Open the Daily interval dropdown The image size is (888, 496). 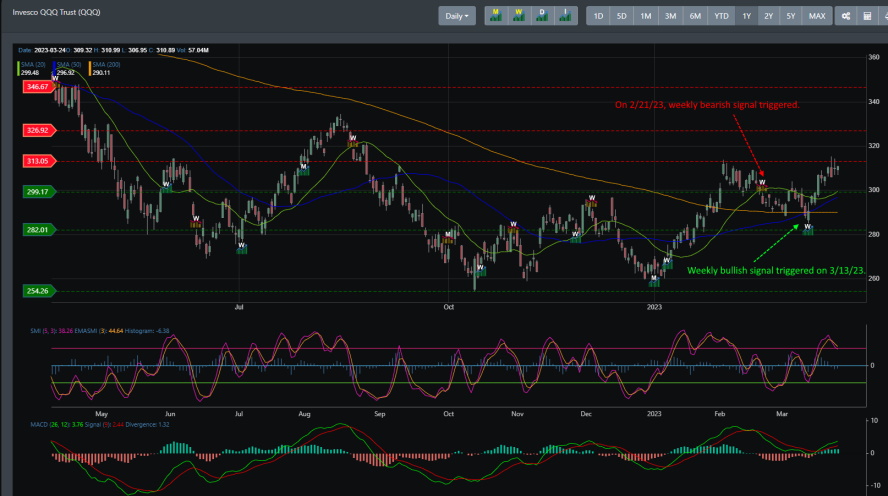pyautogui.click(x=456, y=16)
